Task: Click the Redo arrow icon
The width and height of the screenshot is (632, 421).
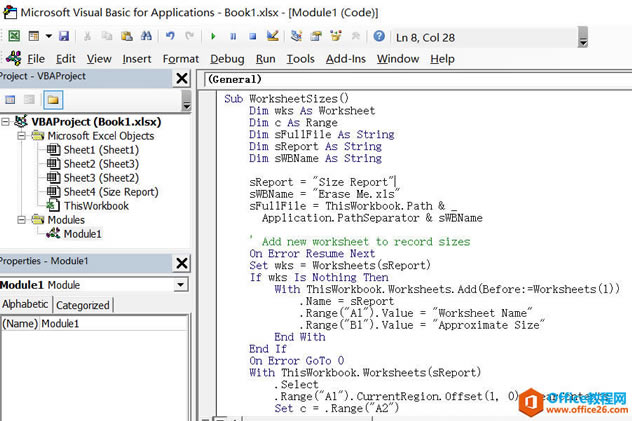Action: pos(189,36)
